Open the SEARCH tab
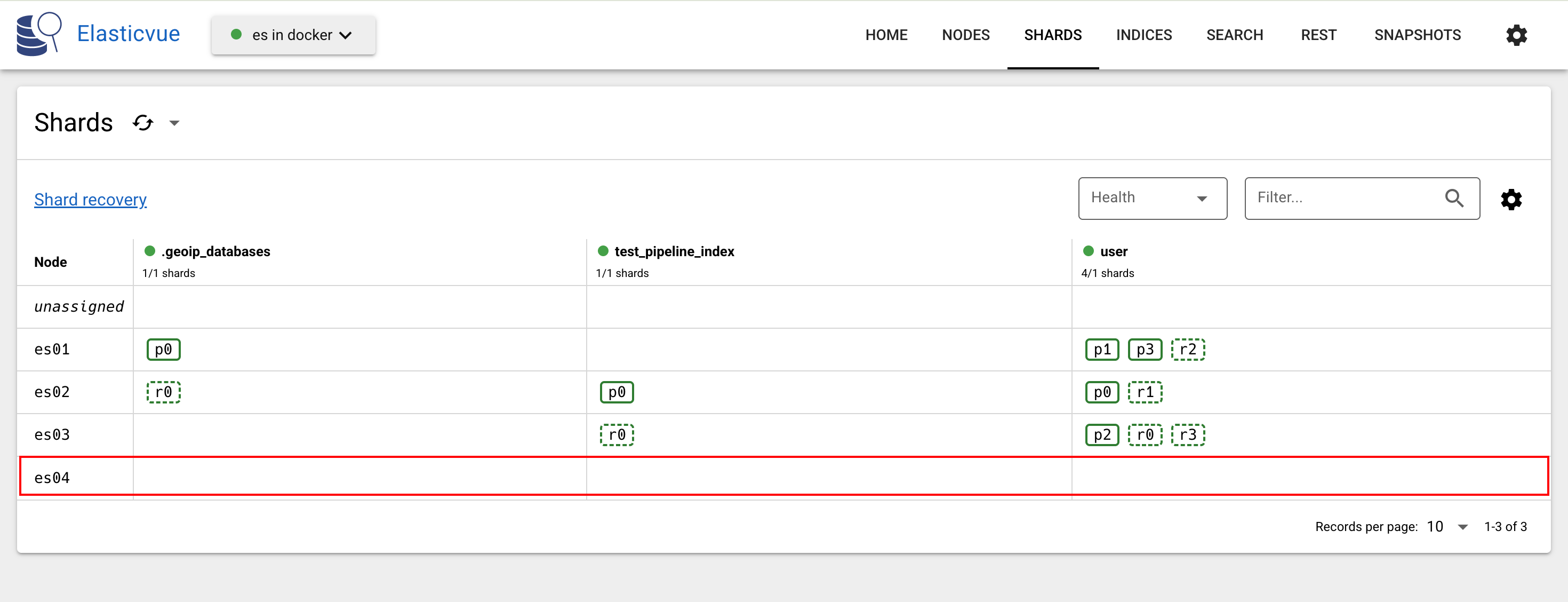This screenshot has height=602, width=1568. [1235, 35]
